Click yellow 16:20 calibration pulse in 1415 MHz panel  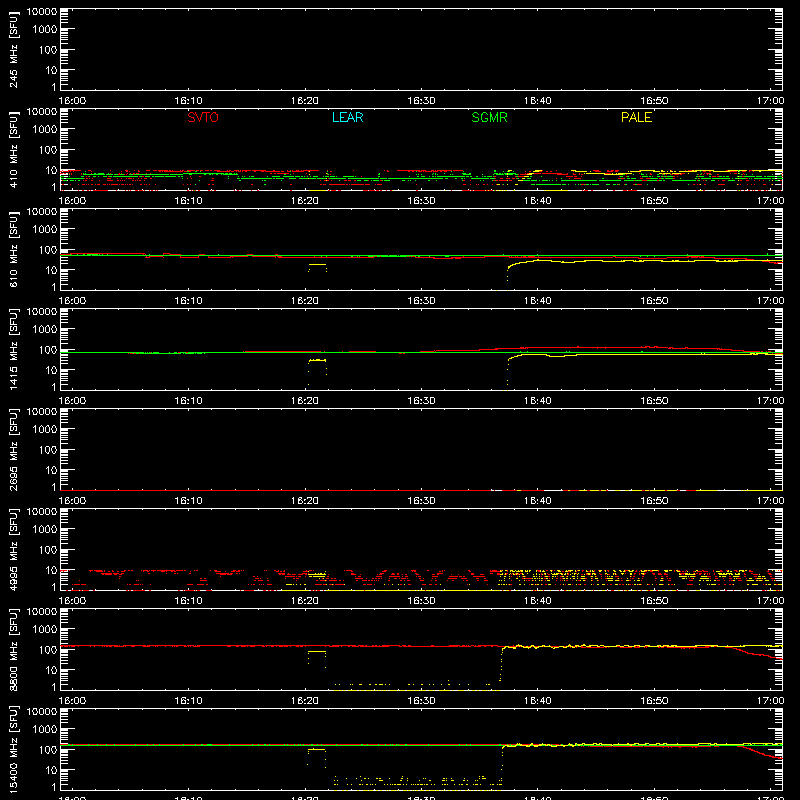click(x=317, y=371)
